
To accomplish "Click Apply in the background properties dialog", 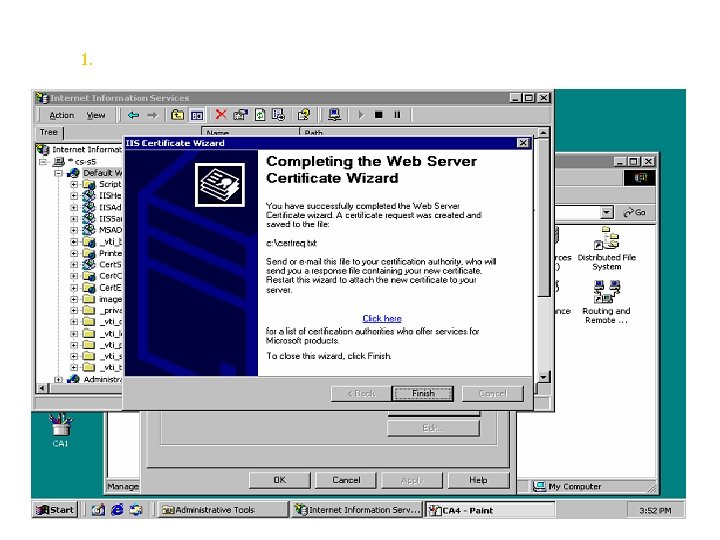I will coord(412,480).
